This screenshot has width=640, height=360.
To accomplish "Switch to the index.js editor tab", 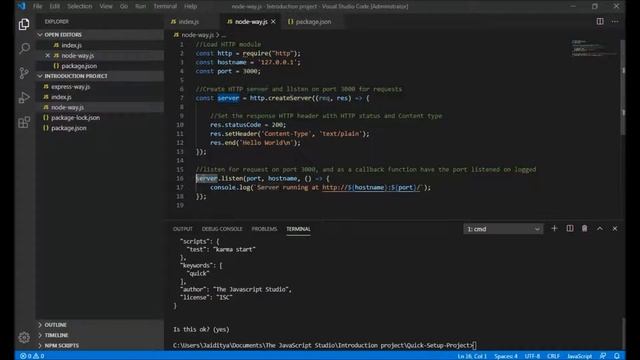I will point(191,22).
